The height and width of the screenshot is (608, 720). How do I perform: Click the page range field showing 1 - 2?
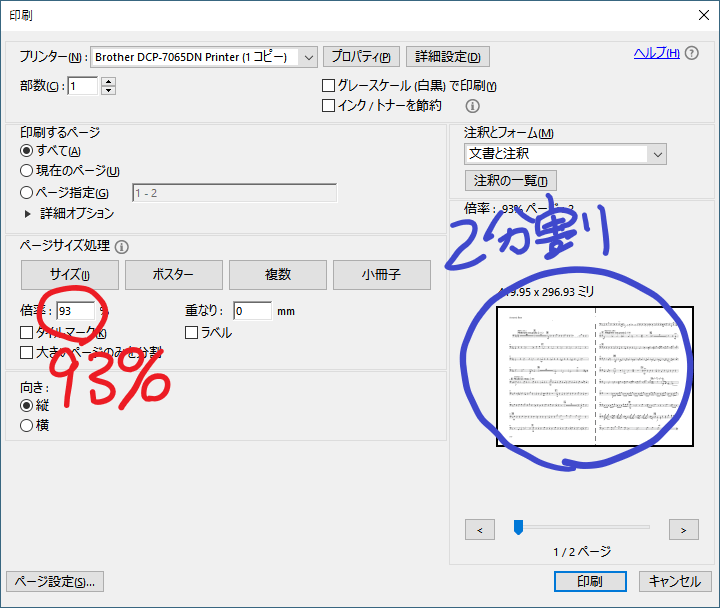234,193
